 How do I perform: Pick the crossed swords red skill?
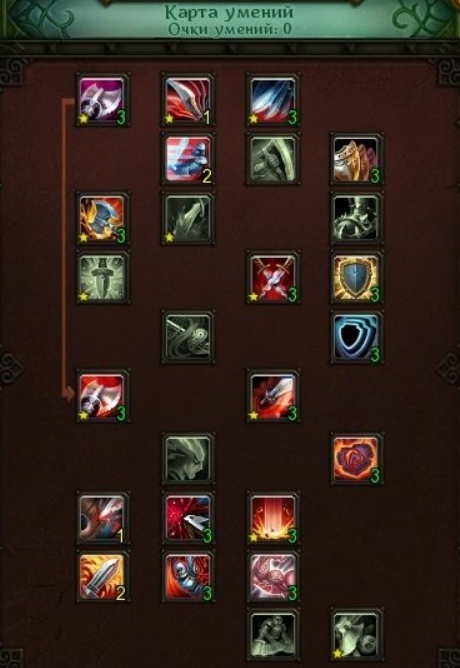[x=273, y=277]
